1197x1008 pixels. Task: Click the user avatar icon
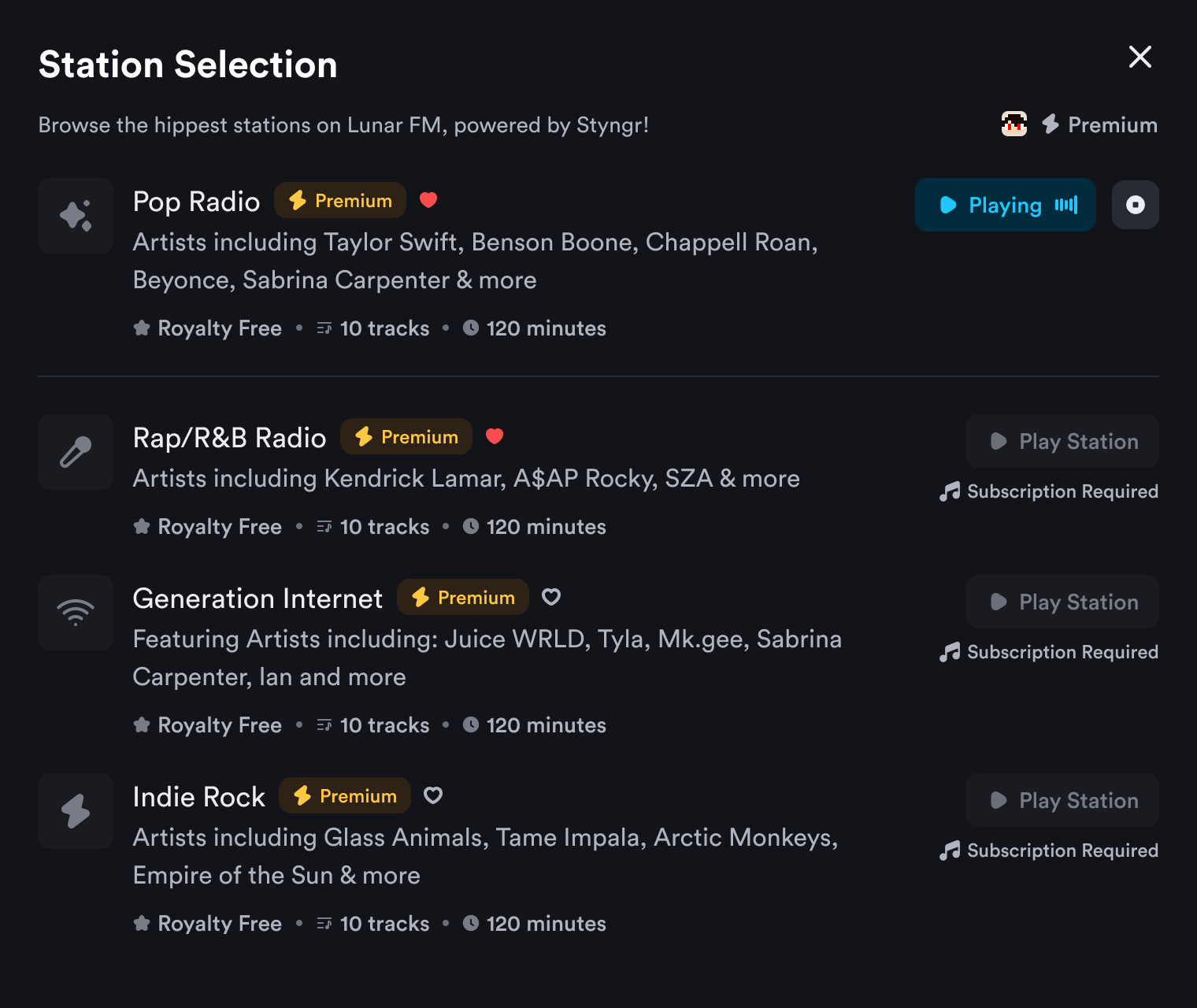[1014, 124]
